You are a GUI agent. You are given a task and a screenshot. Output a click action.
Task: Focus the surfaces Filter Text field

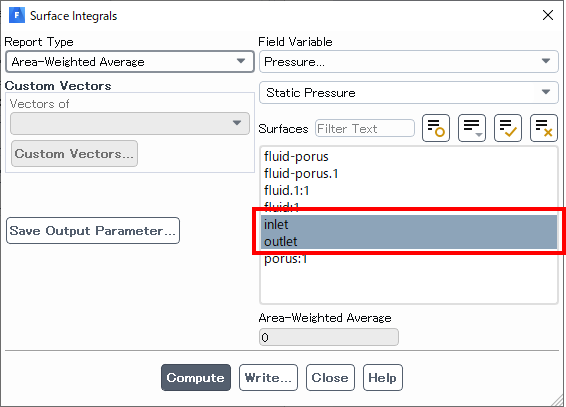[x=365, y=128]
